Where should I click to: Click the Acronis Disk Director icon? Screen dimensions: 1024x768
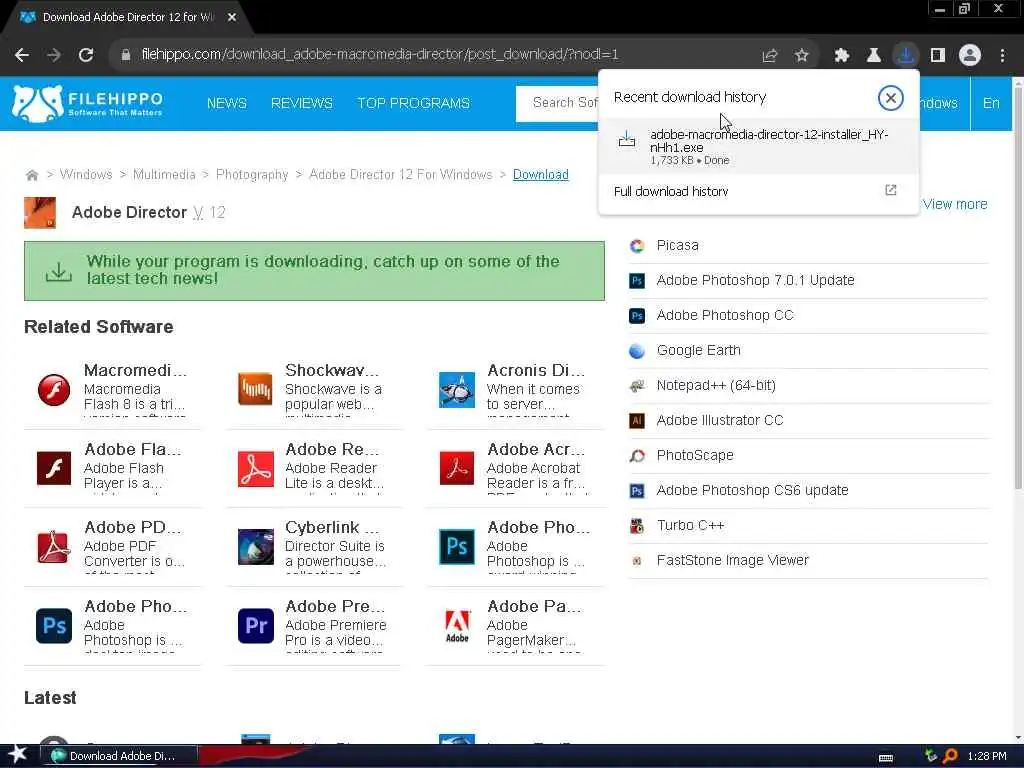[x=456, y=389]
